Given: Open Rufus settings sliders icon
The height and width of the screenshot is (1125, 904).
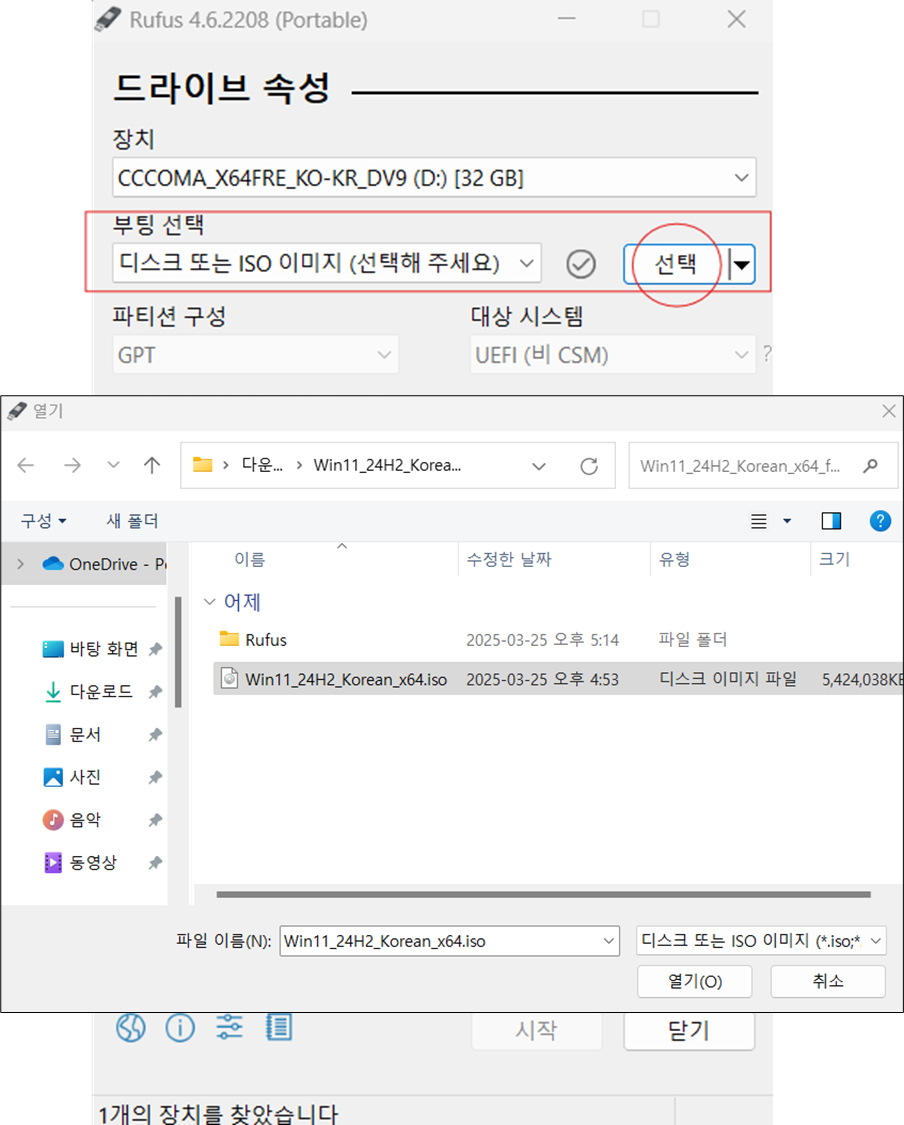Looking at the screenshot, I should (230, 1027).
